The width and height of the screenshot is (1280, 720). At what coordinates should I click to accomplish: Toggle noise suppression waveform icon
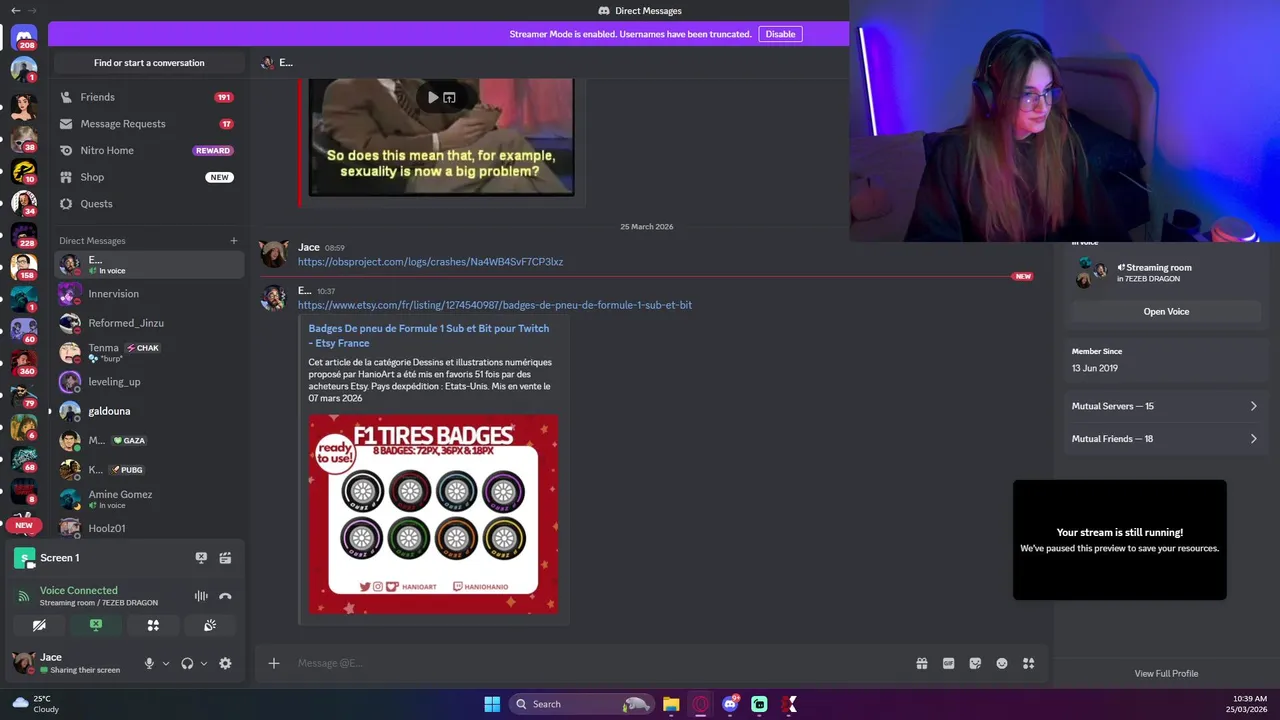(x=201, y=596)
